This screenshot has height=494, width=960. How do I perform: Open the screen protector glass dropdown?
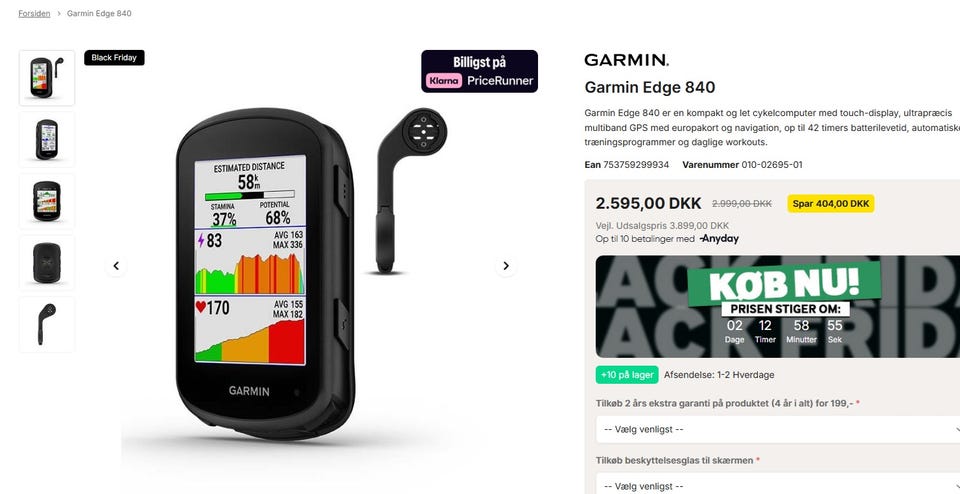pos(778,486)
